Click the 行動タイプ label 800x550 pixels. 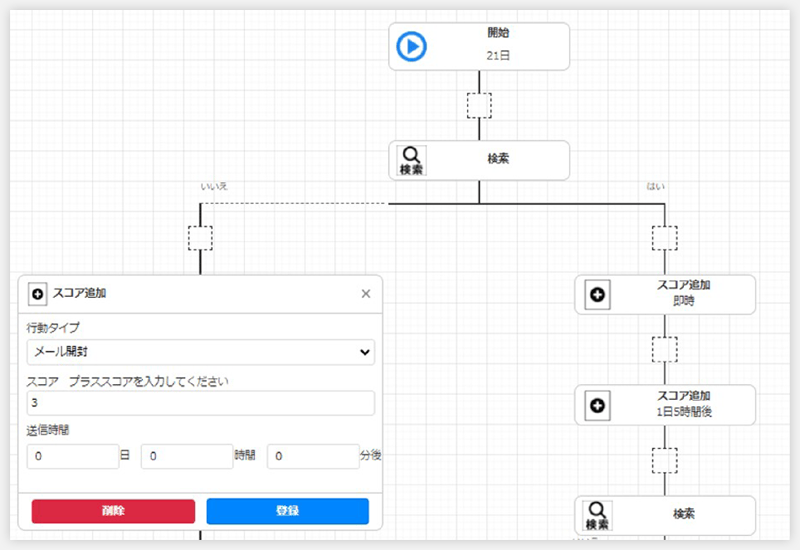[53, 328]
